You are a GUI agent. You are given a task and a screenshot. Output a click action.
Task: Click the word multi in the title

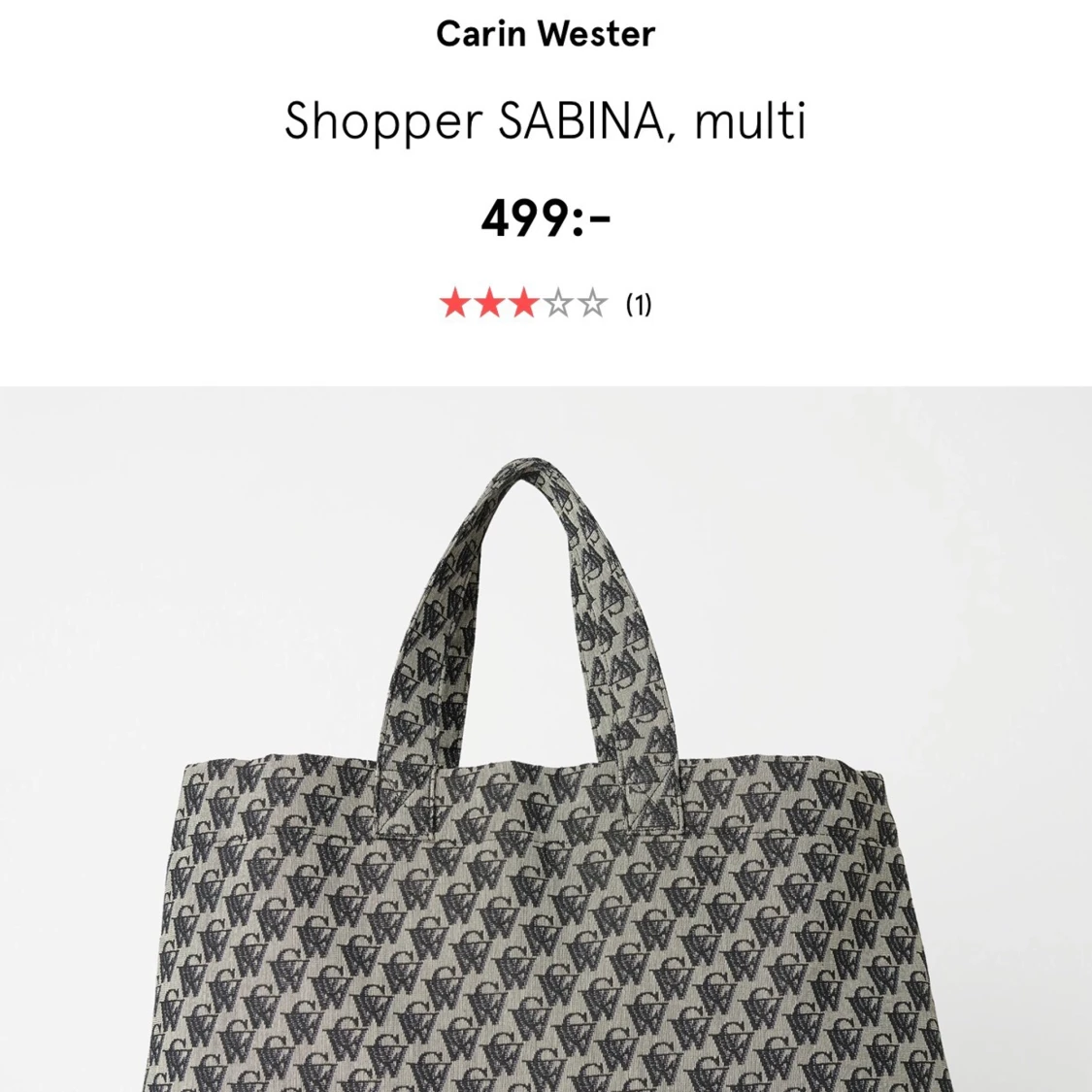(750, 119)
